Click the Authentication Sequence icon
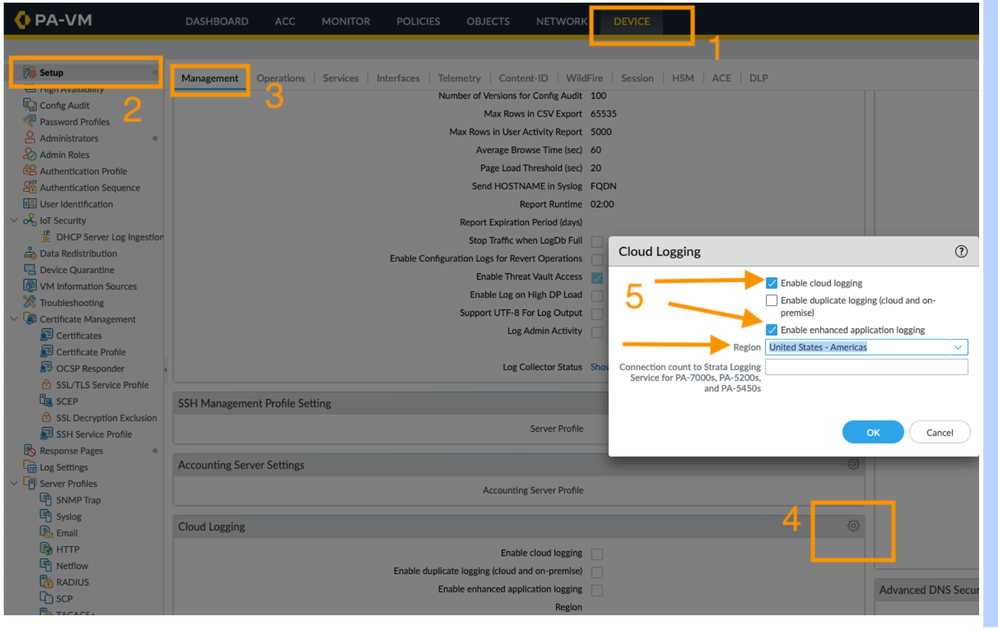The height and width of the screenshot is (630, 998). (29, 187)
